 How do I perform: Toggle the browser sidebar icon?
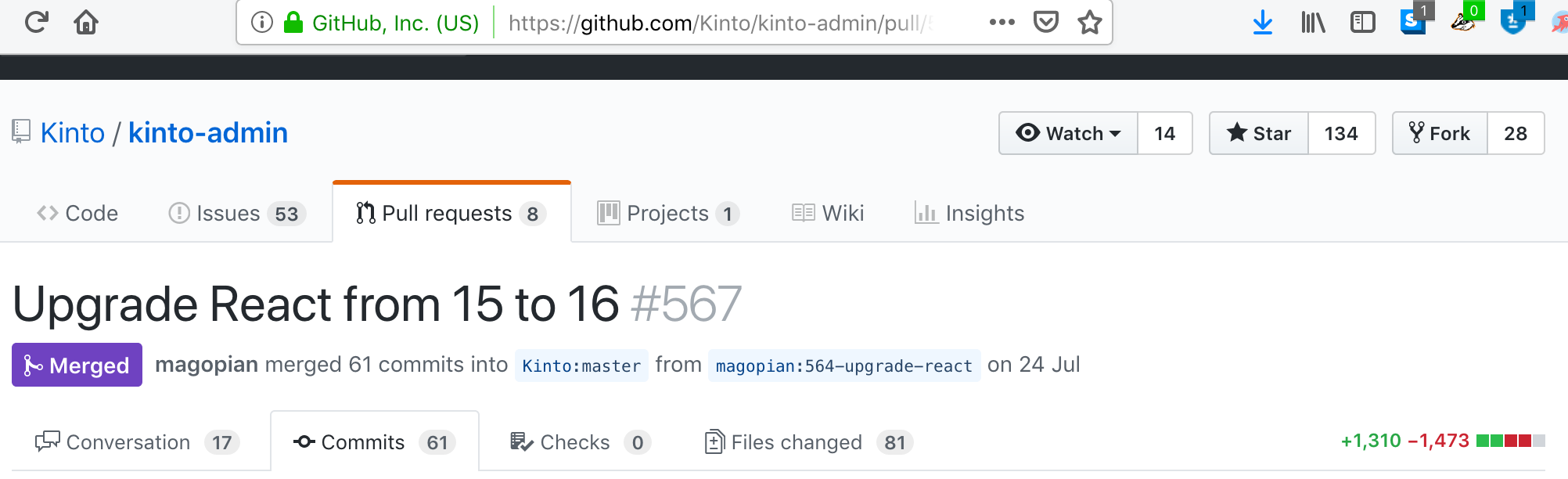coord(1363,23)
